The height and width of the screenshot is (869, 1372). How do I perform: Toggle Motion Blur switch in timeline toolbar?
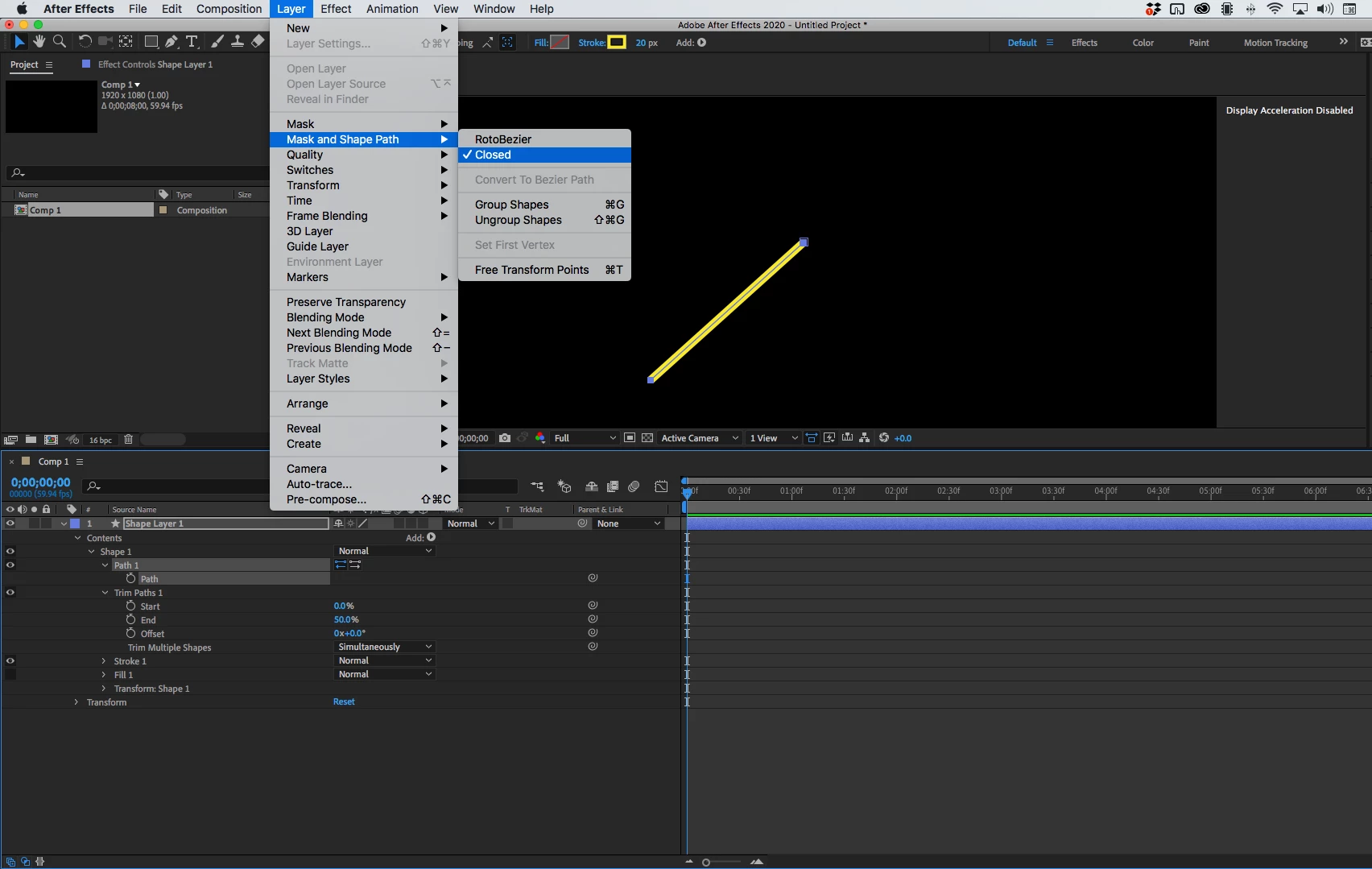pos(634,486)
